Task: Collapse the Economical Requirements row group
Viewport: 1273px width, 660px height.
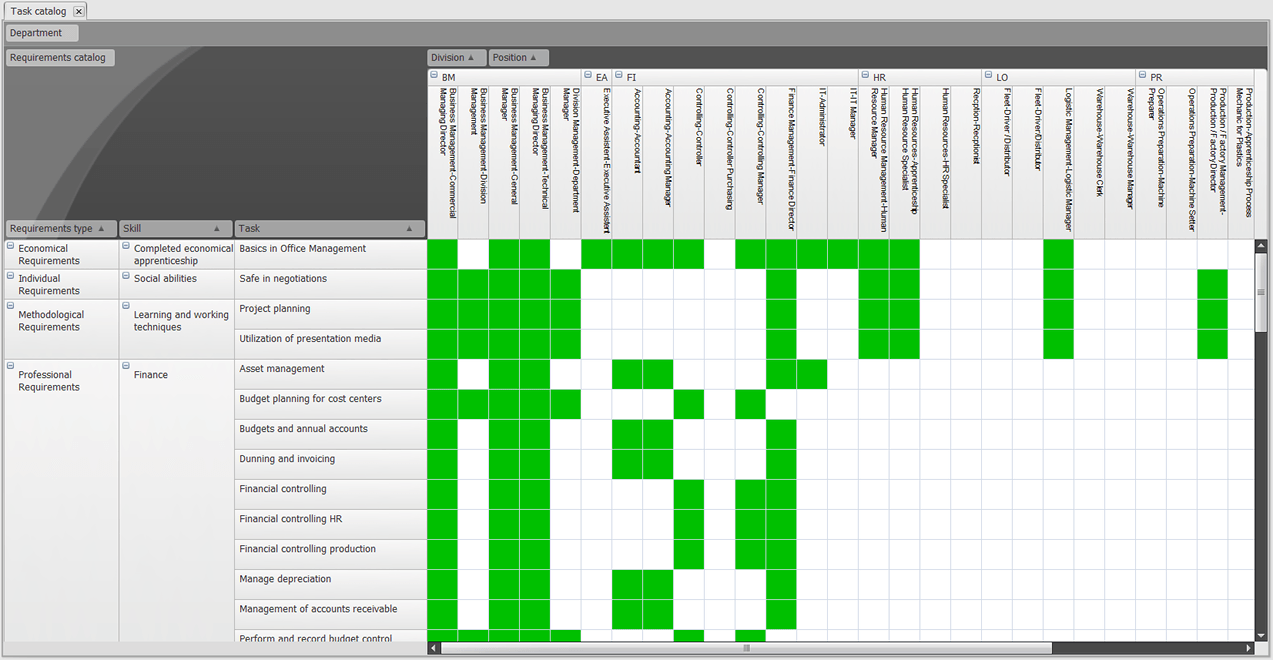Action: click(x=9, y=245)
